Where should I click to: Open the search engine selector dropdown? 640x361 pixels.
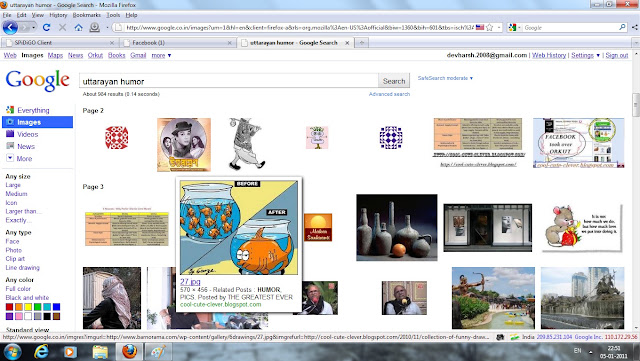click(x=514, y=27)
